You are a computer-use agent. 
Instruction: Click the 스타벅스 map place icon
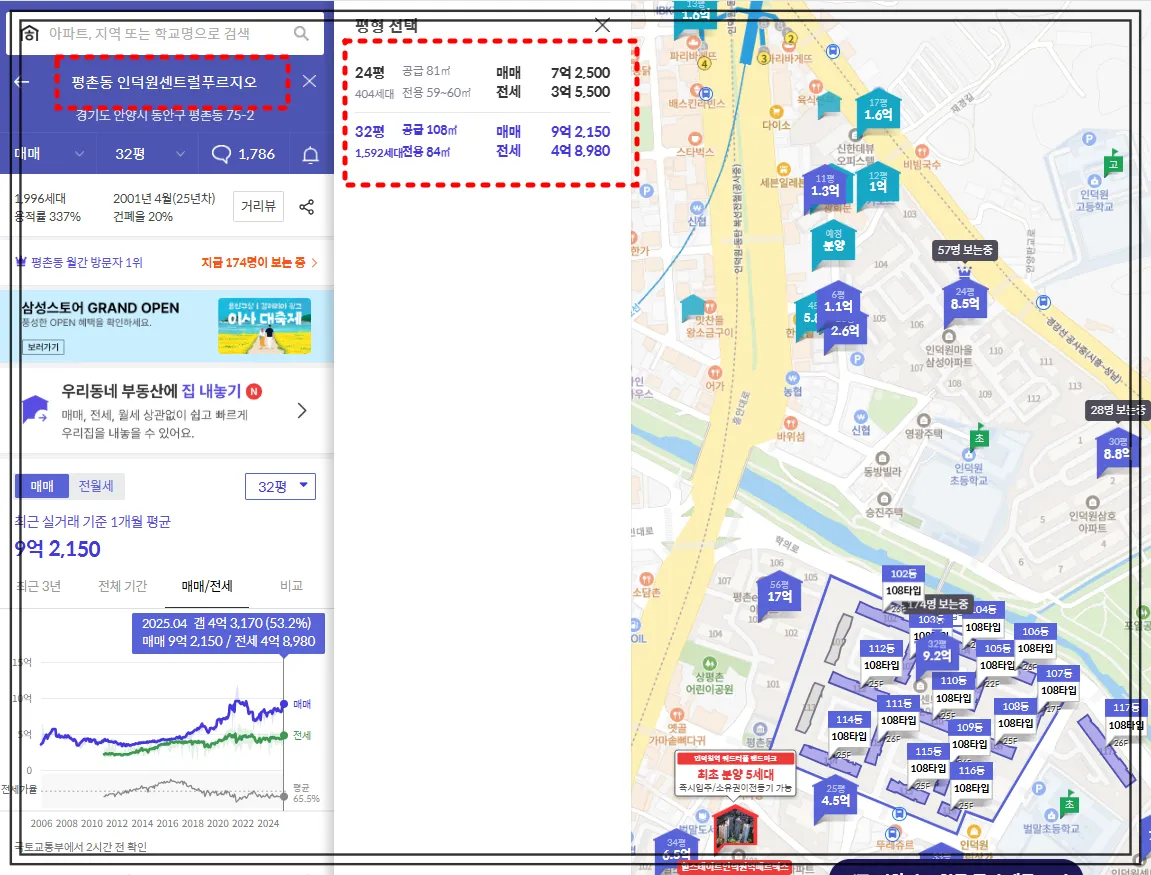694,138
